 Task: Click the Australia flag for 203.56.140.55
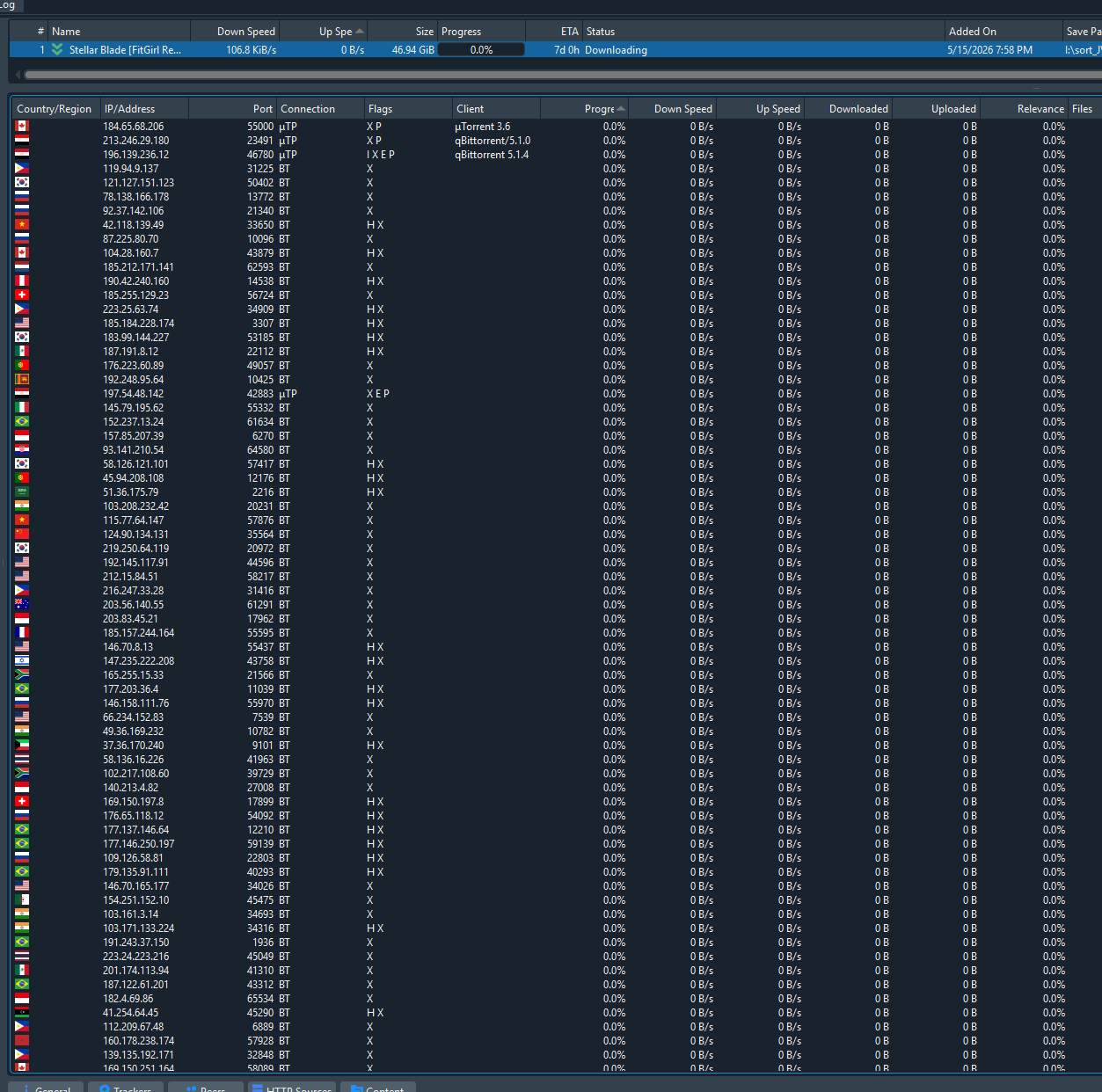22,605
